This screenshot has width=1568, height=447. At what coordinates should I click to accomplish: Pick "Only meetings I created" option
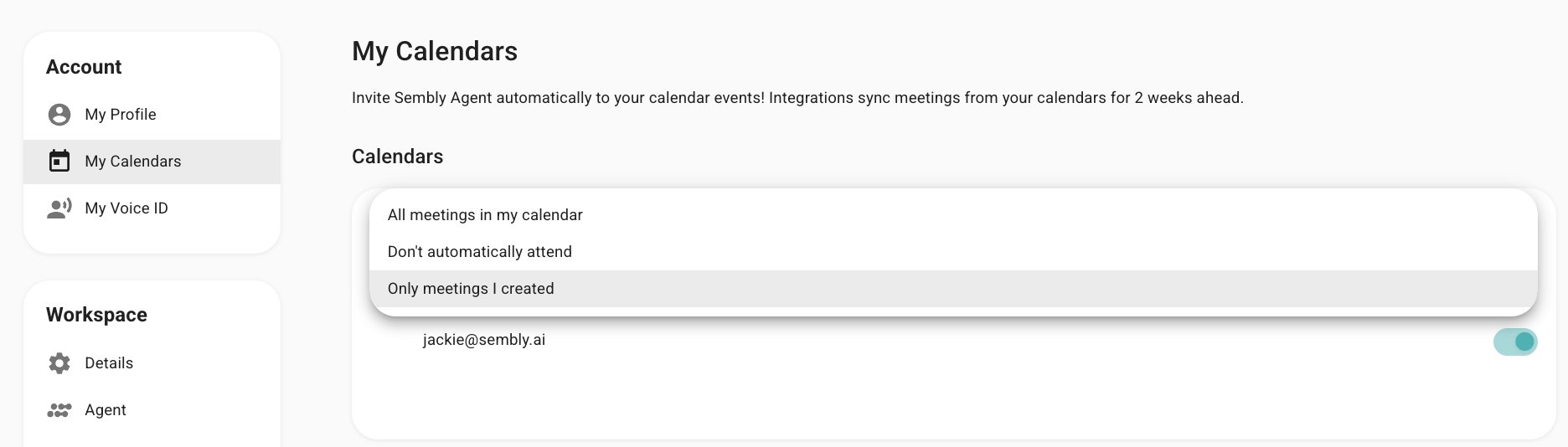click(x=471, y=289)
